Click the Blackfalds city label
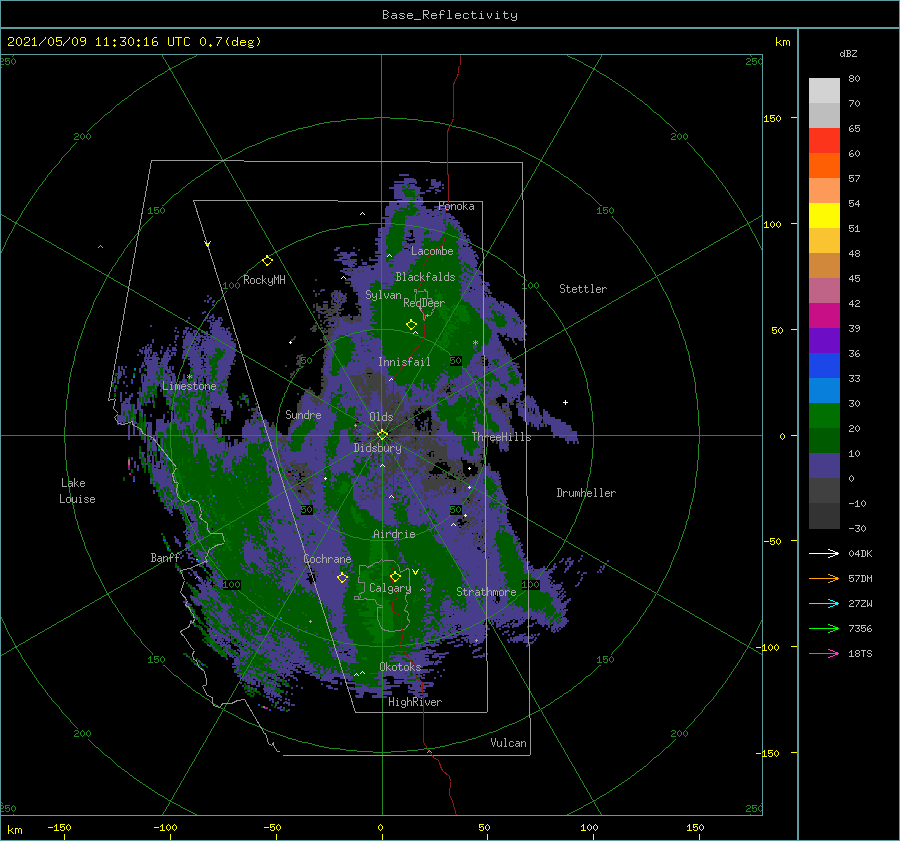Image resolution: width=900 pixels, height=841 pixels. [x=425, y=277]
